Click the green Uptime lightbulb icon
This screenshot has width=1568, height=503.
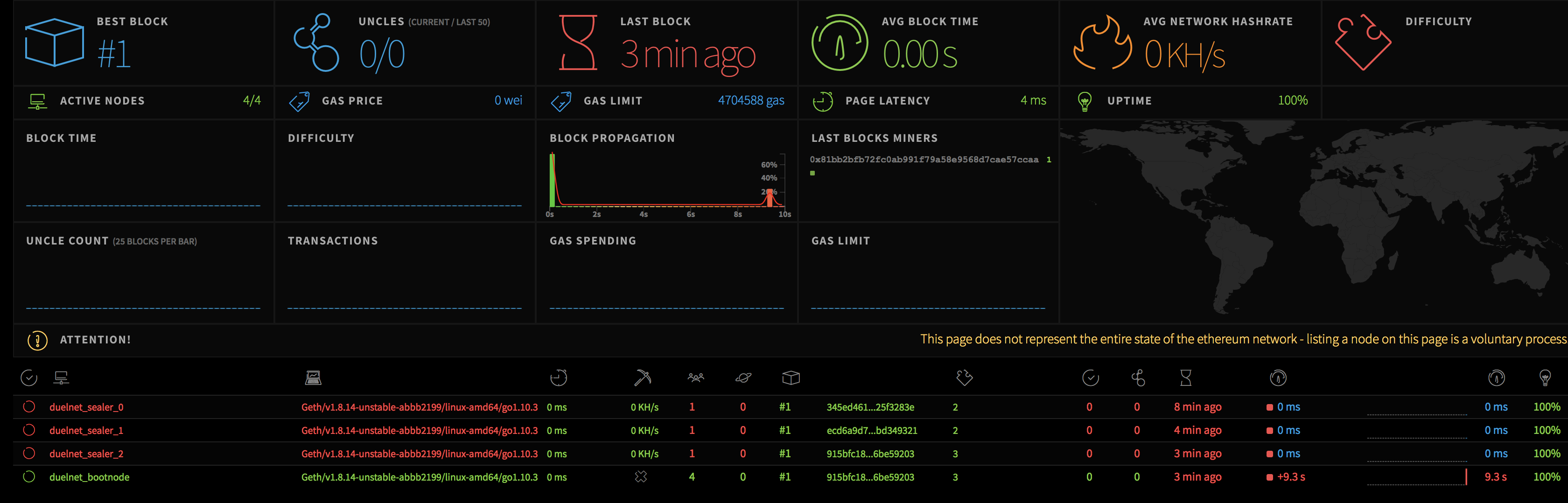(1084, 101)
